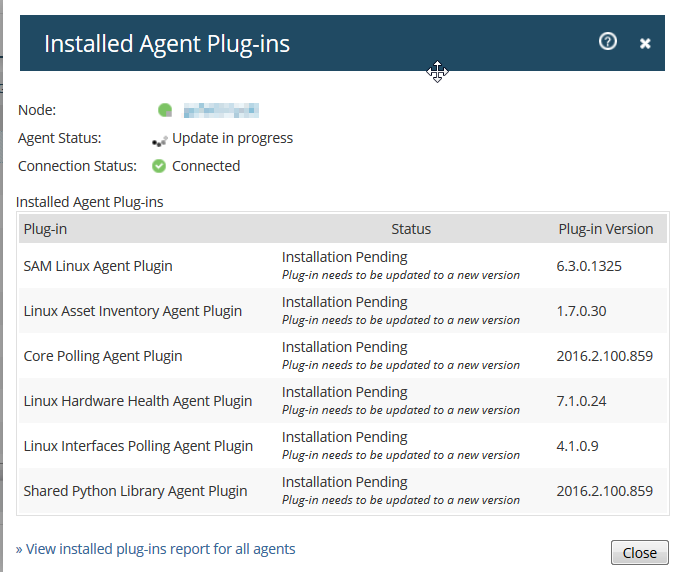Click the blurred node name
Screen dimensions: 680x572
click(x=221, y=110)
